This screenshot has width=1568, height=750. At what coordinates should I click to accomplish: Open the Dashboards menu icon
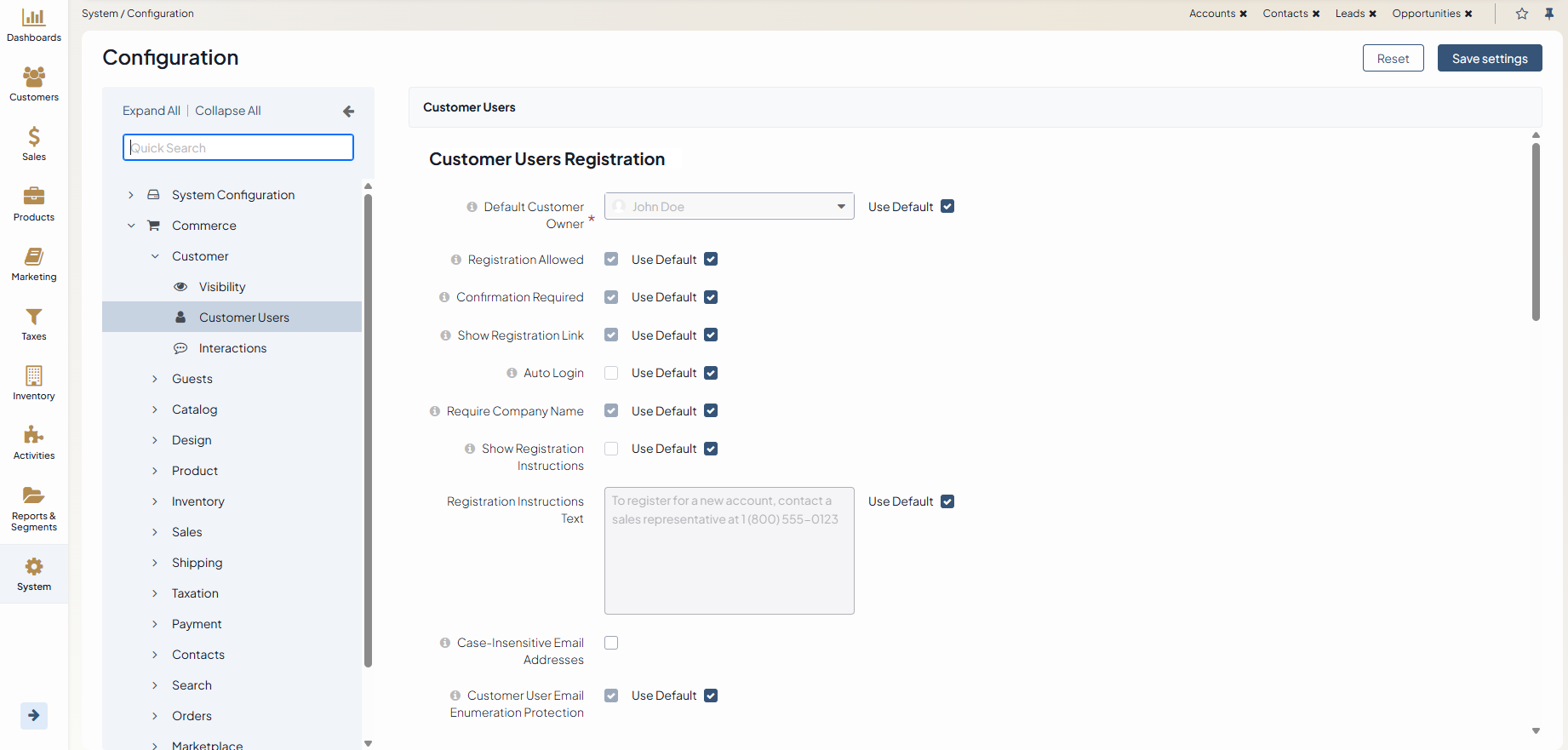point(33,18)
